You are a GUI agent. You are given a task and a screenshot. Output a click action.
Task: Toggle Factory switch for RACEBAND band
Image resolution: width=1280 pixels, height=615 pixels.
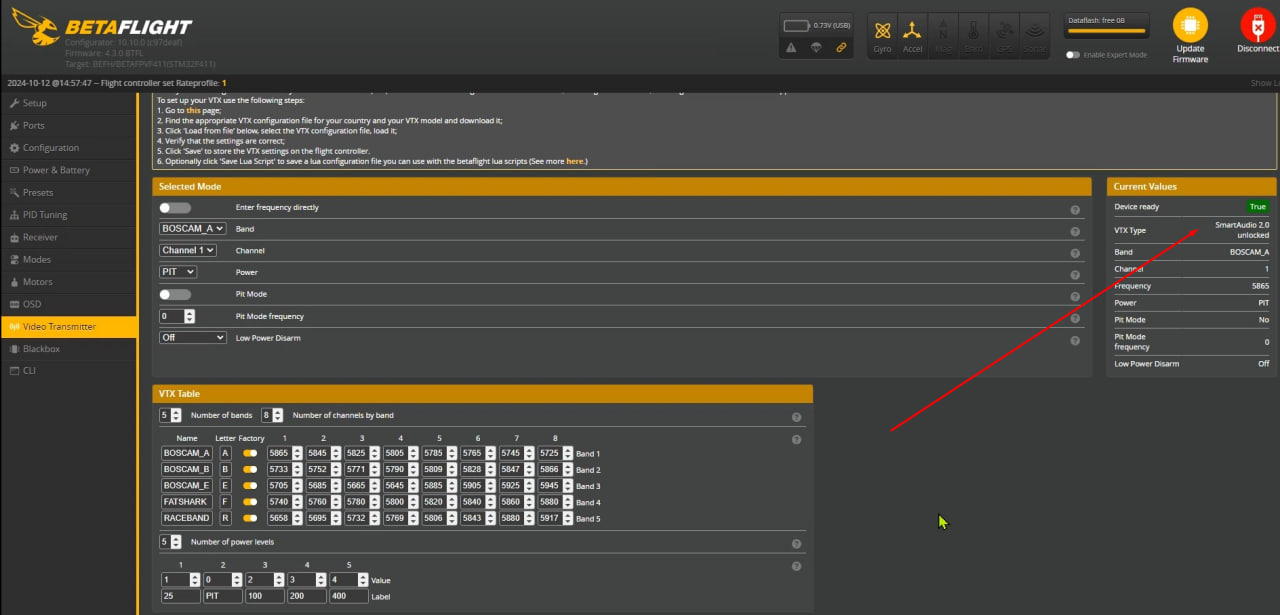[250, 518]
